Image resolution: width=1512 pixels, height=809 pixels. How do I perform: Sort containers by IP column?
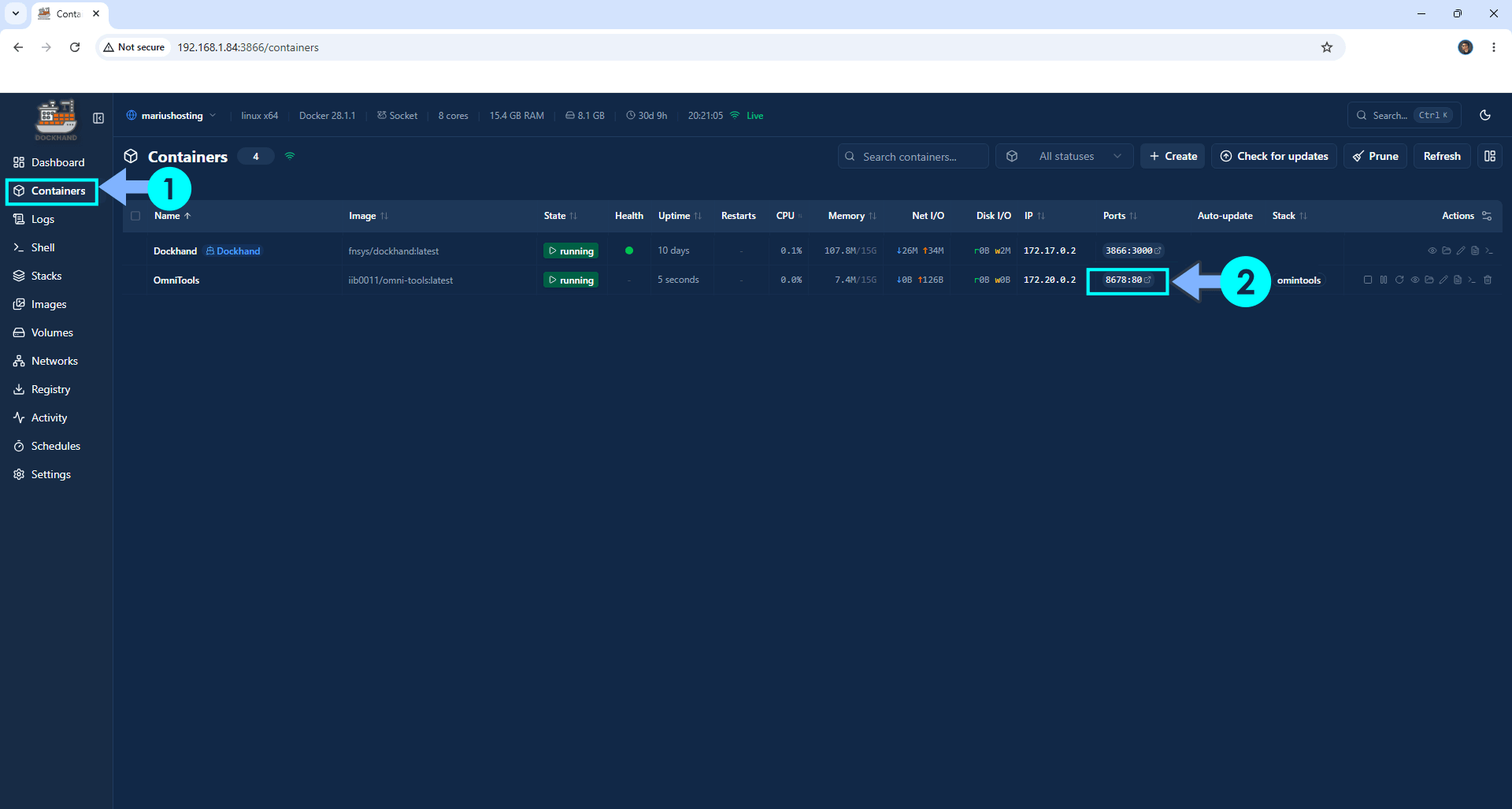click(1035, 216)
